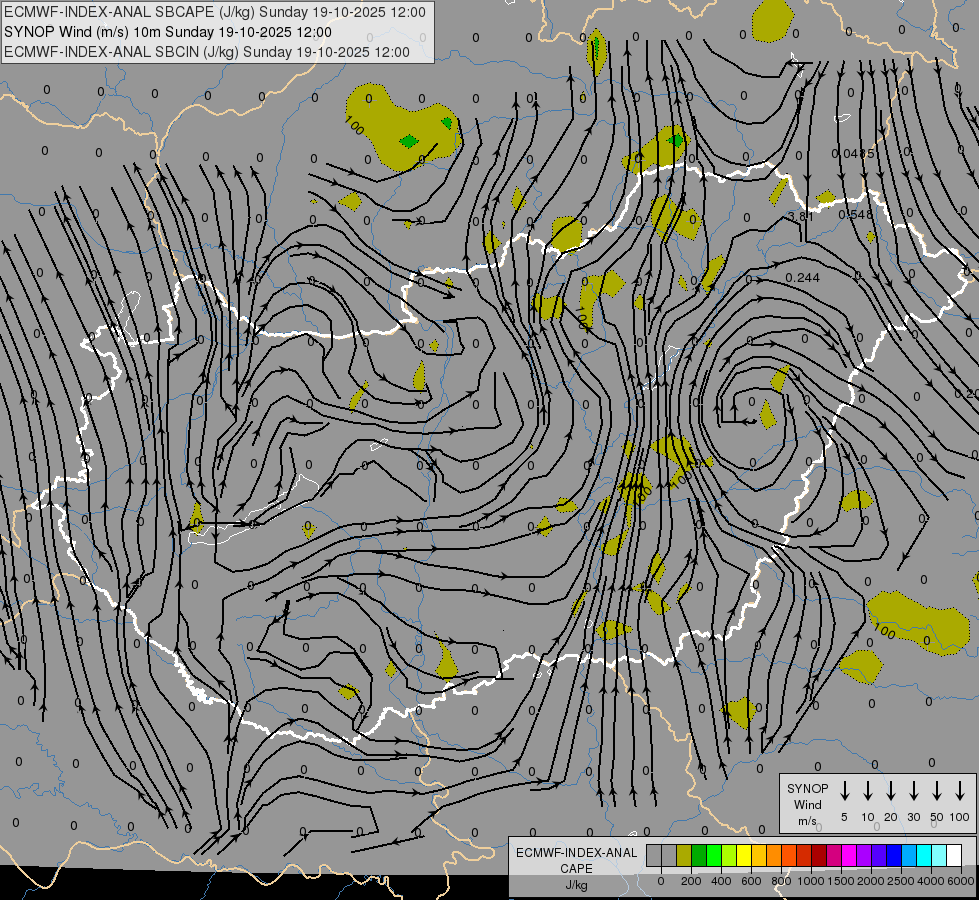979x900 pixels.
Task: Click the '1500' colorbar tick label
Action: pos(840,881)
